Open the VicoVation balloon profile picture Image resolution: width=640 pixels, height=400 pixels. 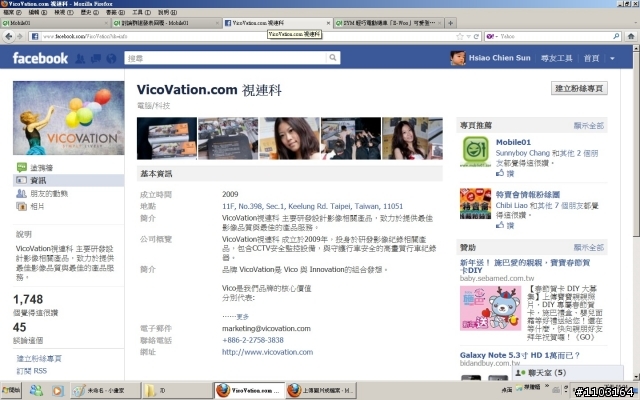tap(69, 118)
